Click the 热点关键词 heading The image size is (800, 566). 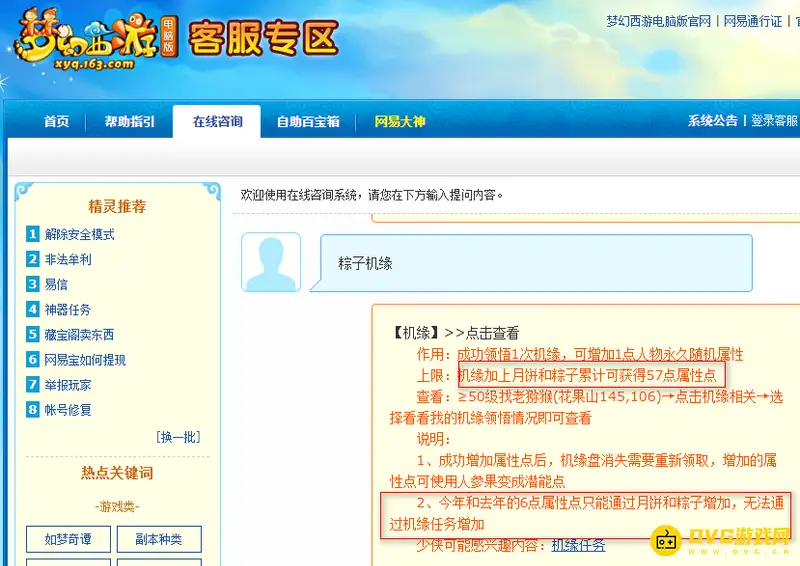coord(117,473)
